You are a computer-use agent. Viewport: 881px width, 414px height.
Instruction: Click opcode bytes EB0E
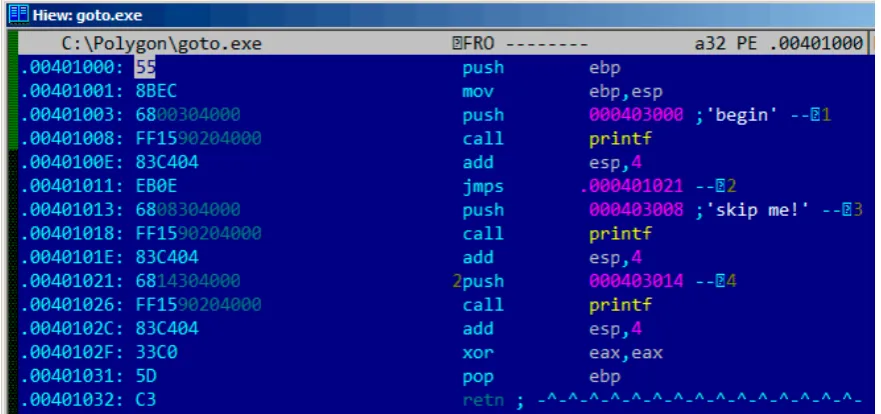pyautogui.click(x=156, y=186)
